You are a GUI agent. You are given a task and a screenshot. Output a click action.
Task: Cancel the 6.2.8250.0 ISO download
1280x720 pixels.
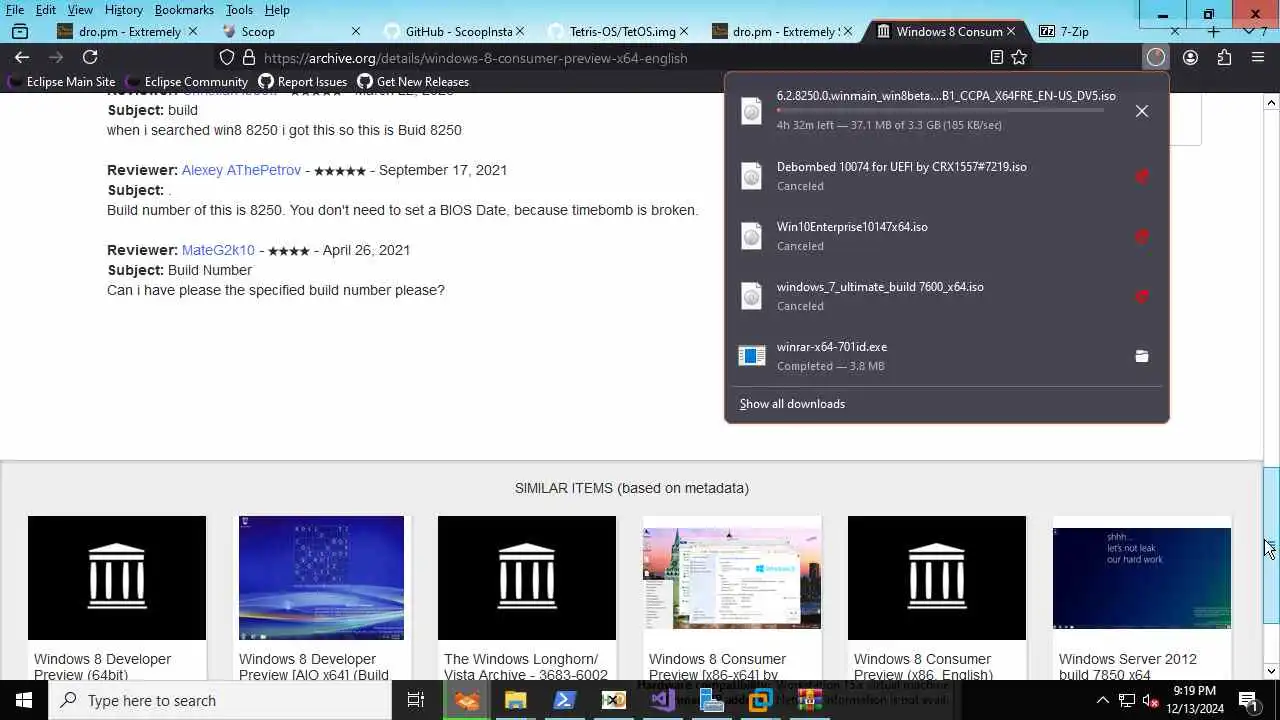tap(1142, 111)
